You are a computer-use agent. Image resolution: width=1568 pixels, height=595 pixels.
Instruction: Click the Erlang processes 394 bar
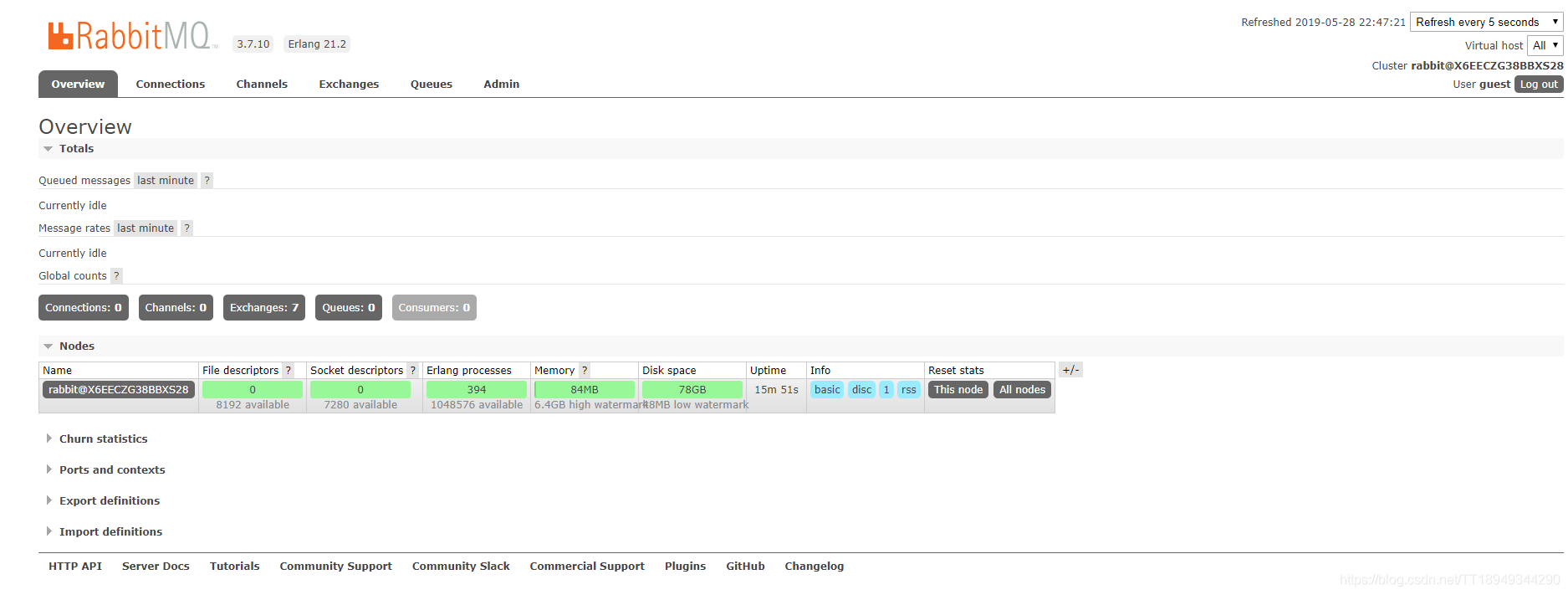click(477, 390)
